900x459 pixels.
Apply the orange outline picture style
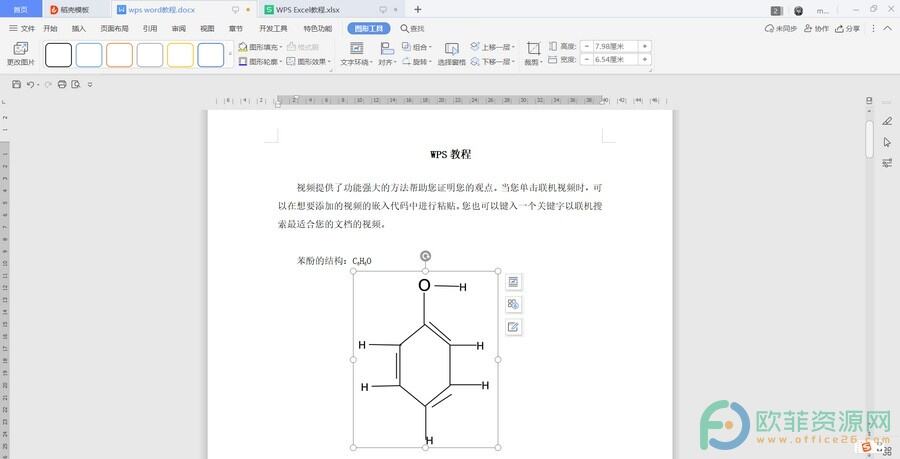[x=119, y=55]
